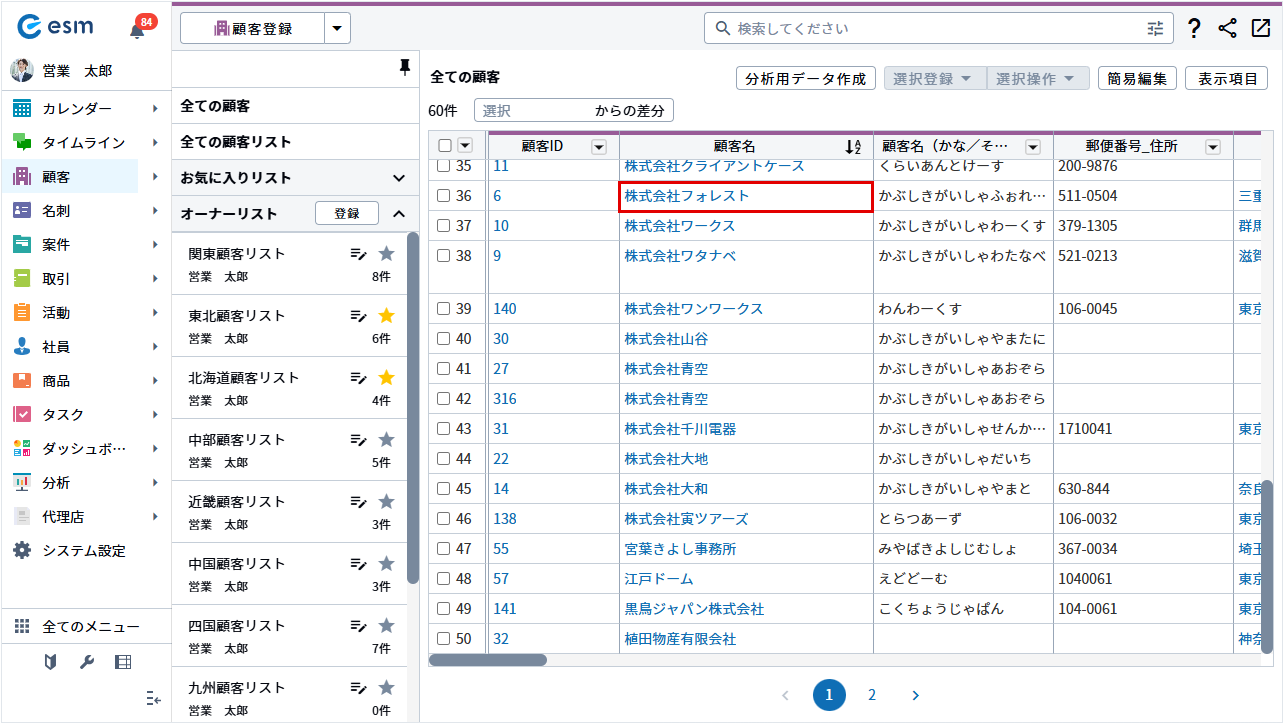Click the help question mark icon
The image size is (1284, 724).
click(x=1194, y=29)
